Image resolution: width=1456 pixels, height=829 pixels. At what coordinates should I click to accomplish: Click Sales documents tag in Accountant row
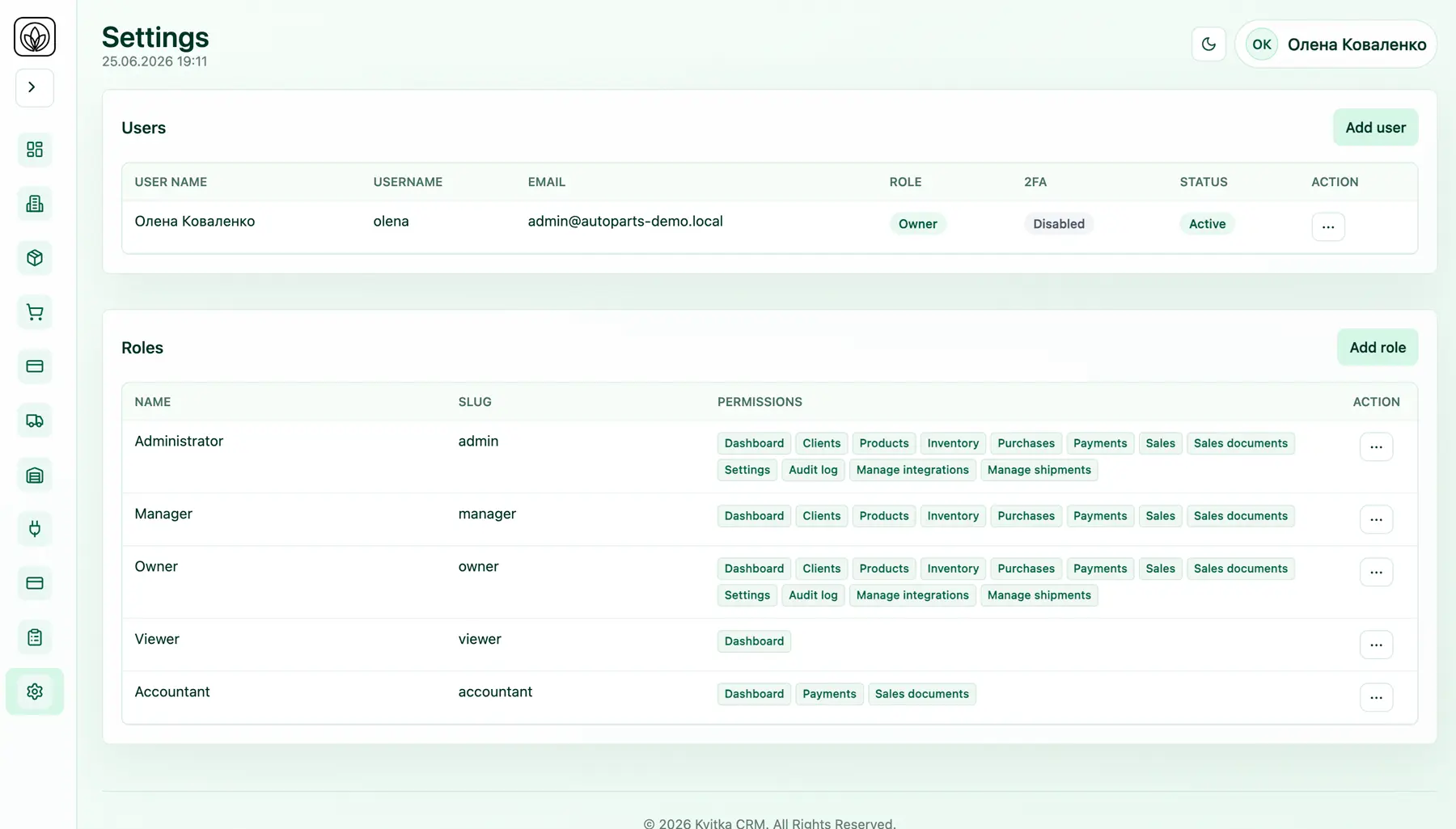(921, 694)
